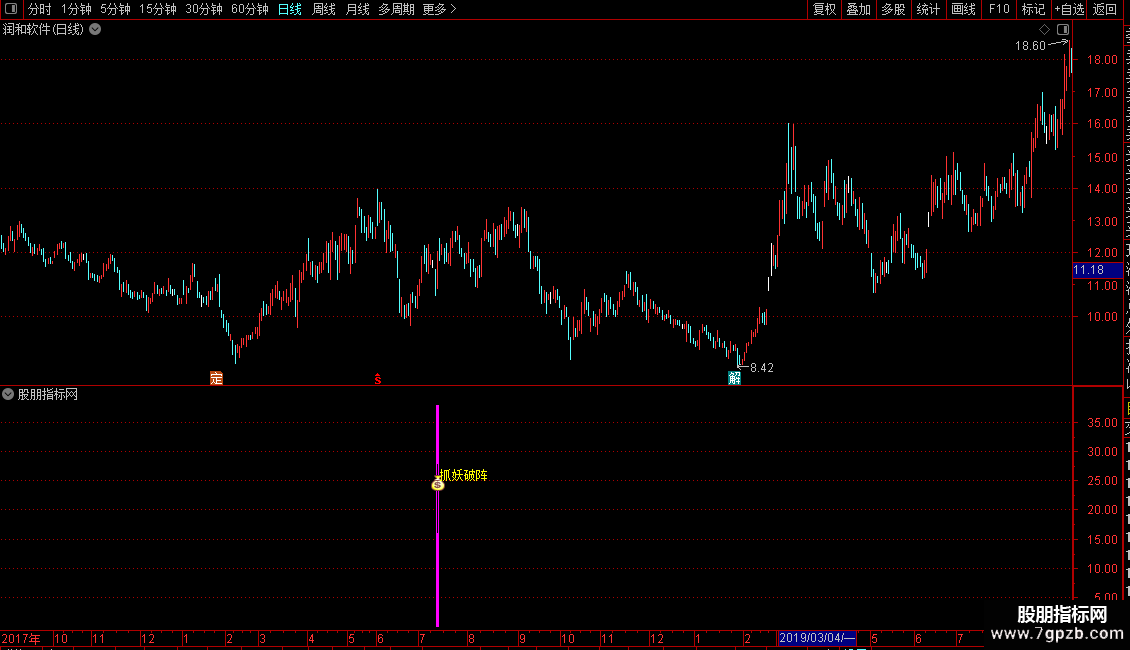Switch to 分时 intraday view
This screenshot has width=1130, height=650.
(40, 9)
